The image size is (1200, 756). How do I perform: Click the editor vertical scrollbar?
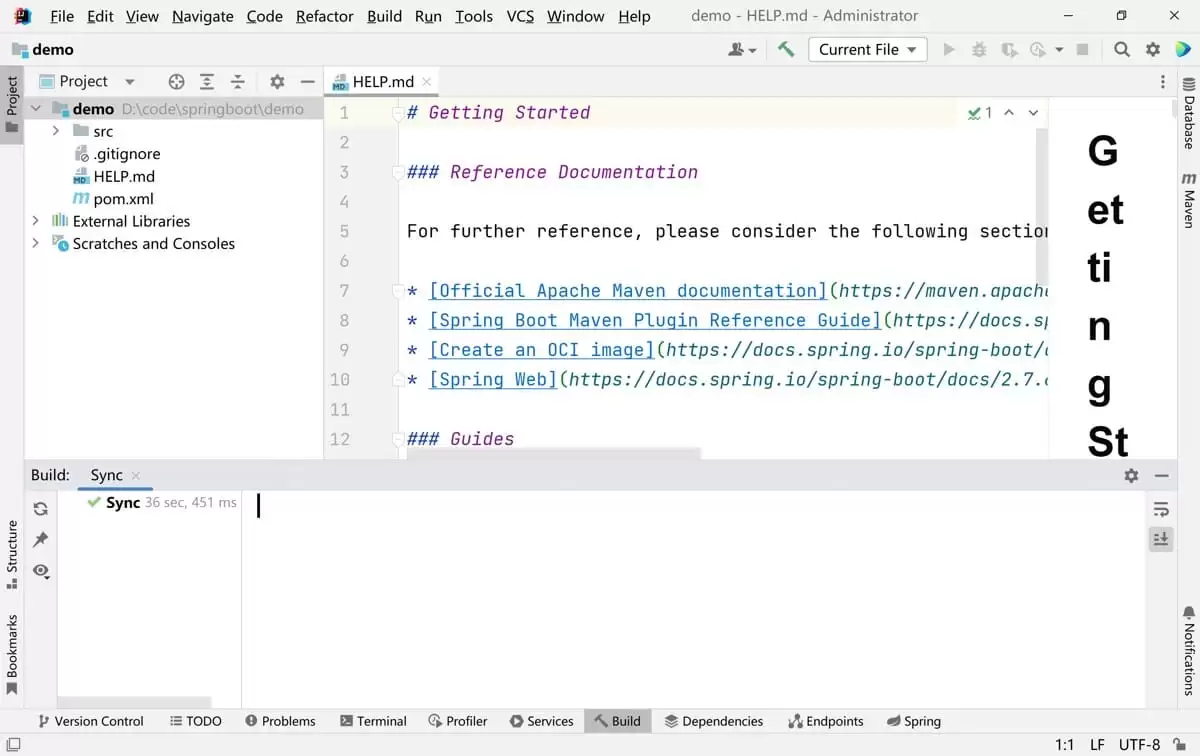tap(1041, 205)
